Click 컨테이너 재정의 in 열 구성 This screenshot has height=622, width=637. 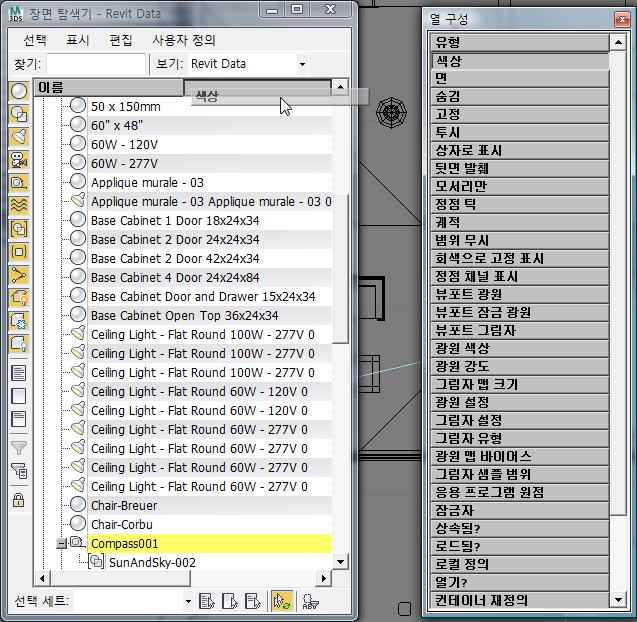pos(520,600)
